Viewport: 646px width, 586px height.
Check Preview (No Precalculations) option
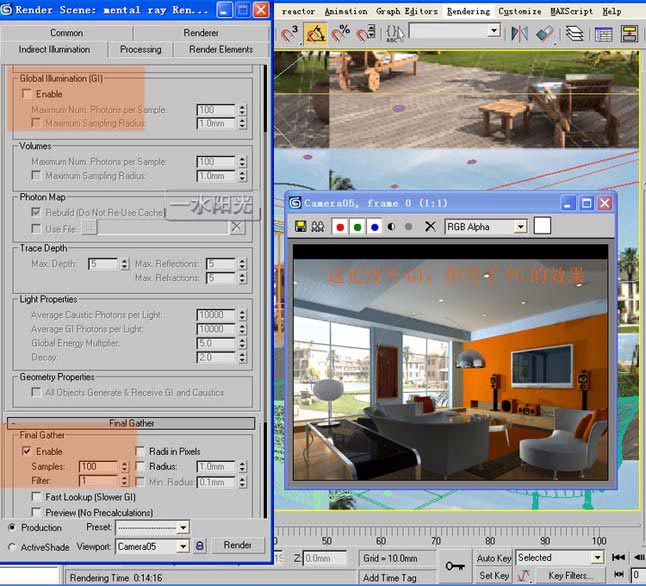(36, 512)
